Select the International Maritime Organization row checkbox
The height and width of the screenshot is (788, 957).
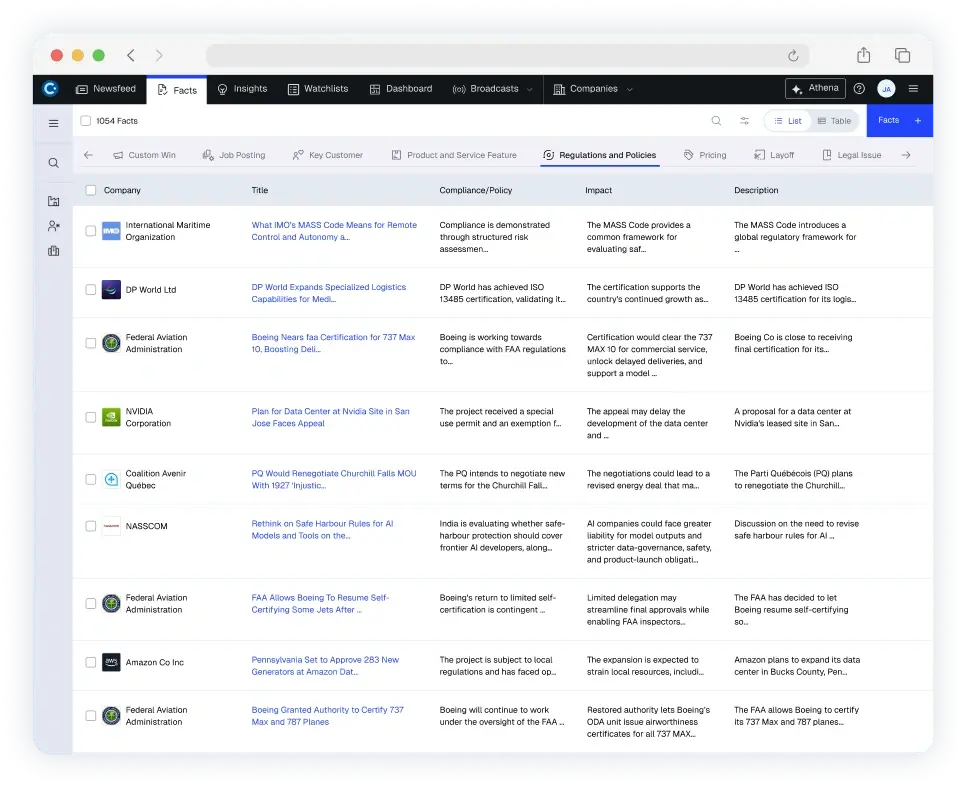pos(90,231)
